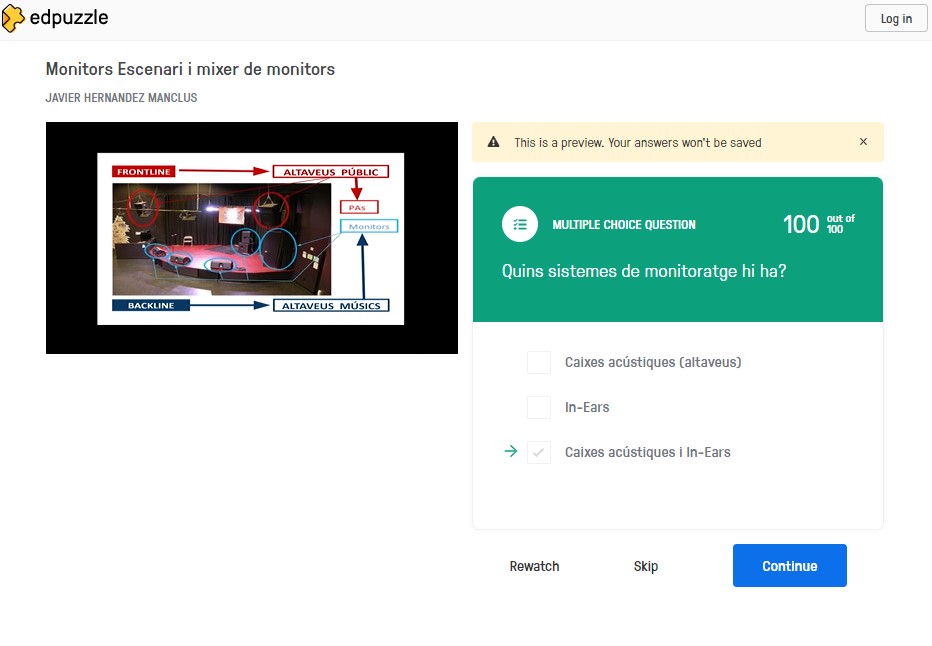Screen dimensions: 932x646
Task: Click the video slide thumbnail
Action: (x=251, y=238)
